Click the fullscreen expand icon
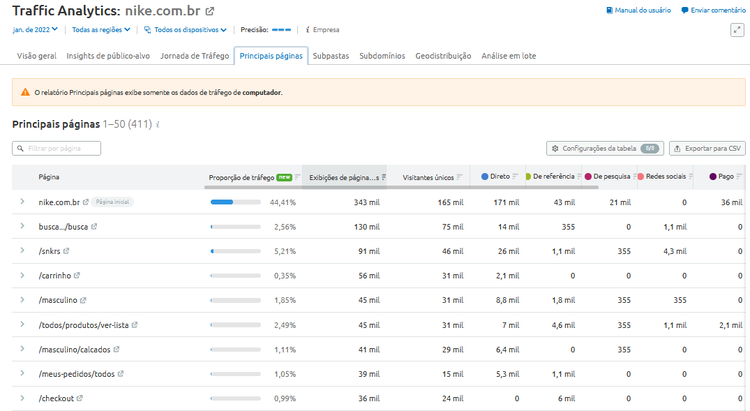750x411 pixels. coord(737,30)
